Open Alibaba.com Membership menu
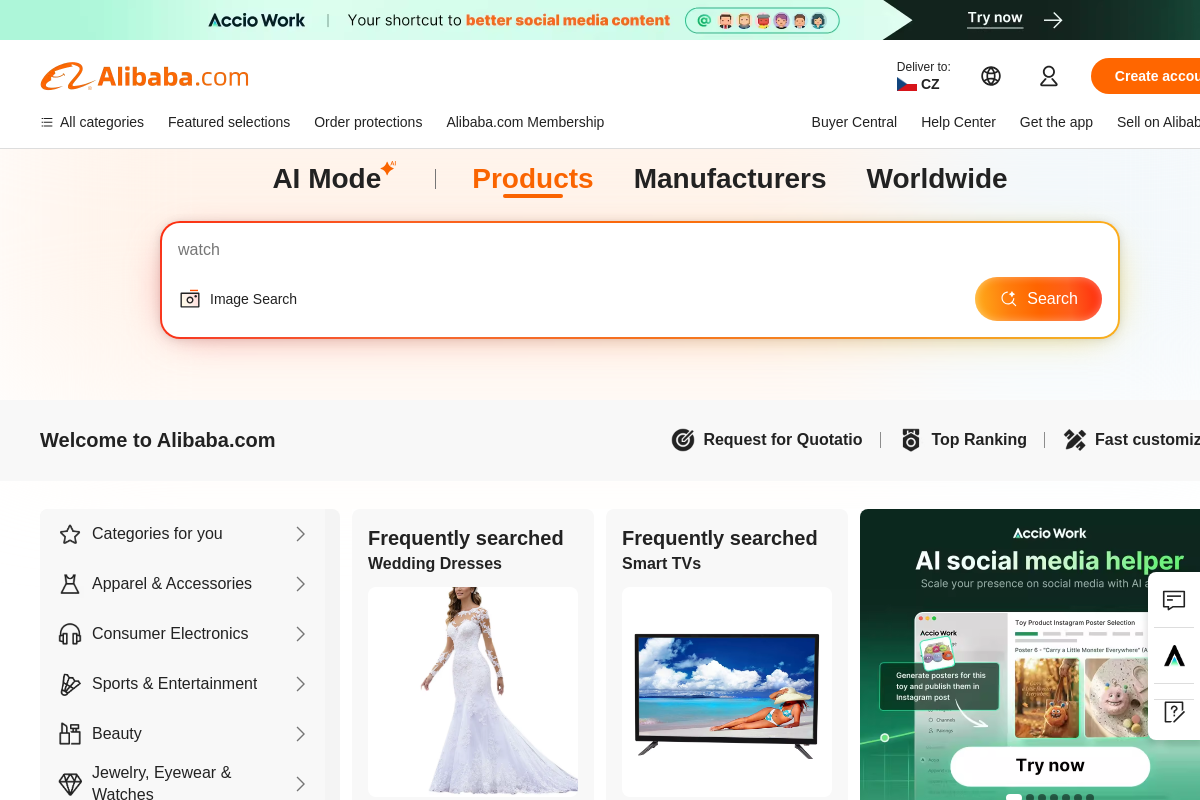Screen dimensions: 1200x800 click(x=525, y=122)
